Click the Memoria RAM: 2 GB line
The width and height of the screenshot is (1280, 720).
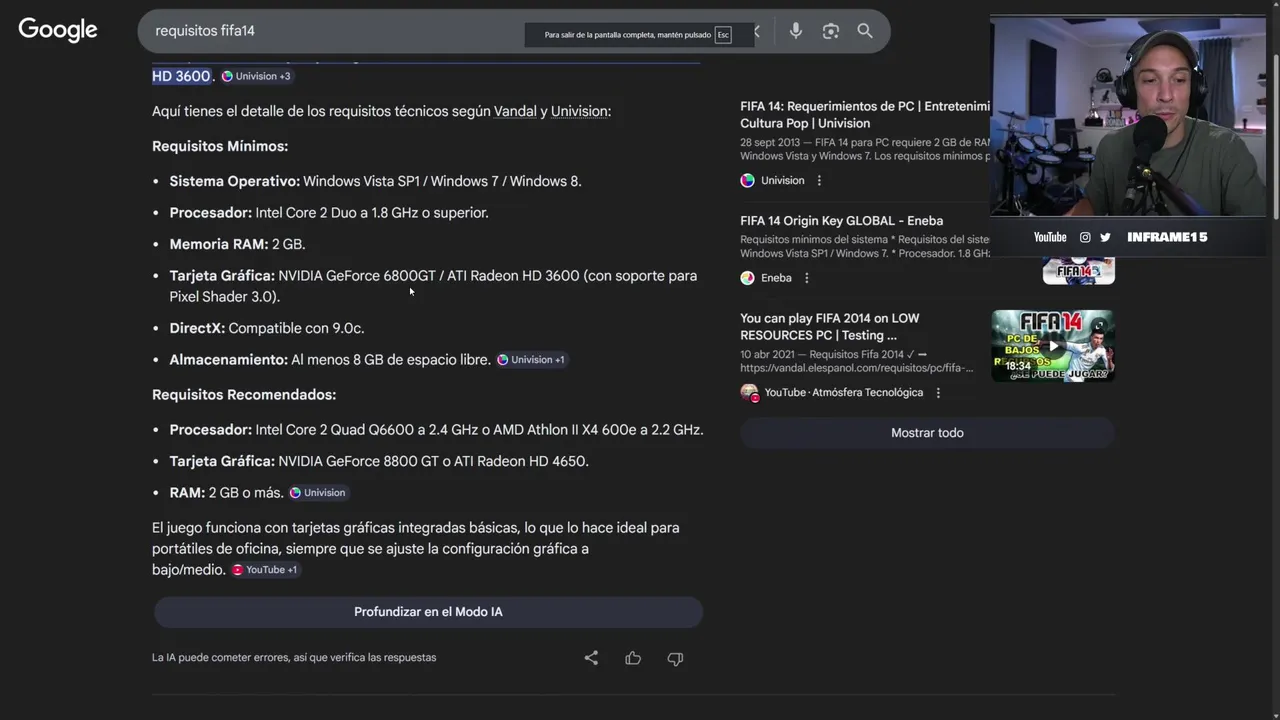[x=237, y=244]
